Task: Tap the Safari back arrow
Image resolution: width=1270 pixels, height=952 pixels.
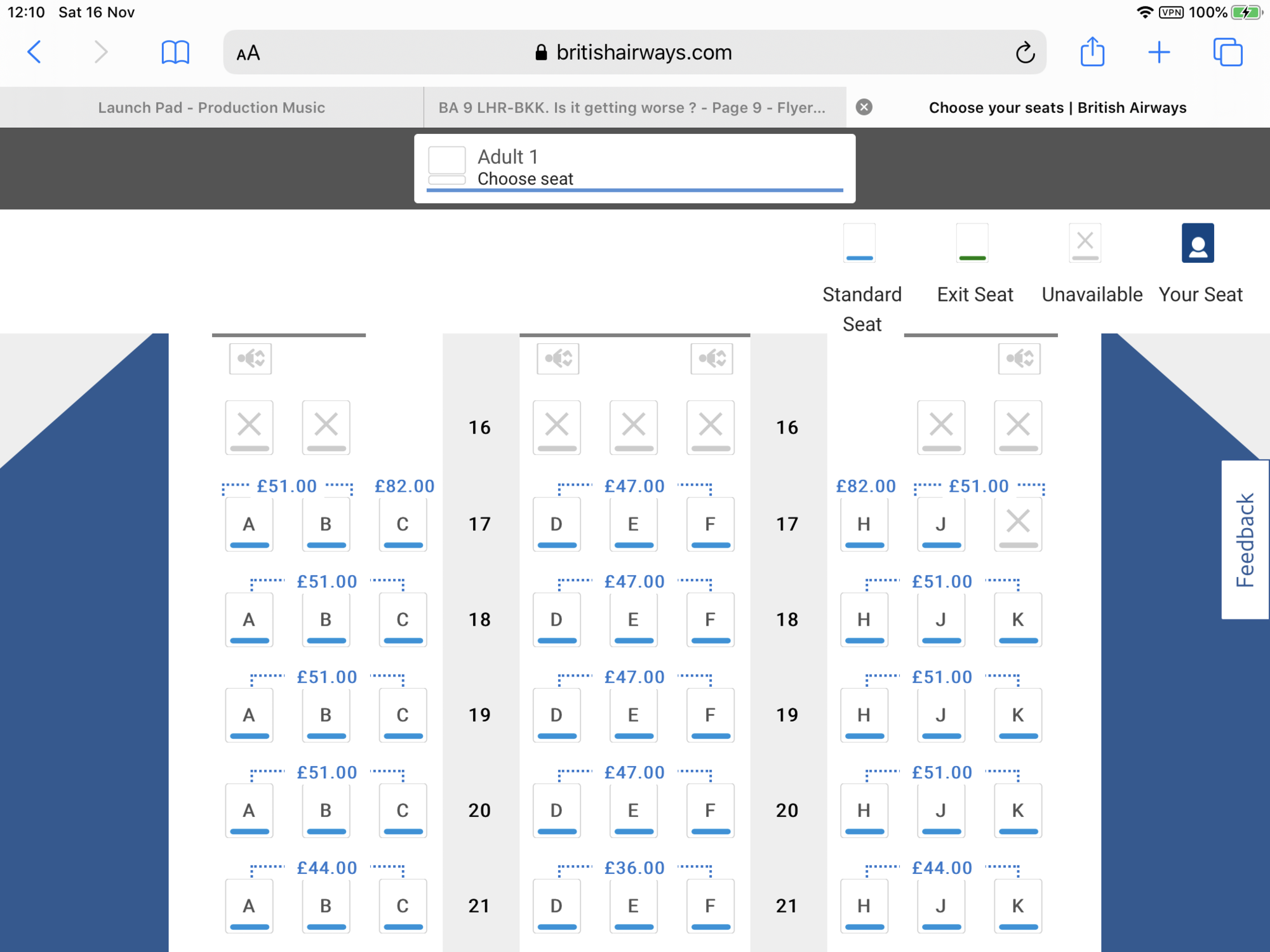Action: pos(35,52)
